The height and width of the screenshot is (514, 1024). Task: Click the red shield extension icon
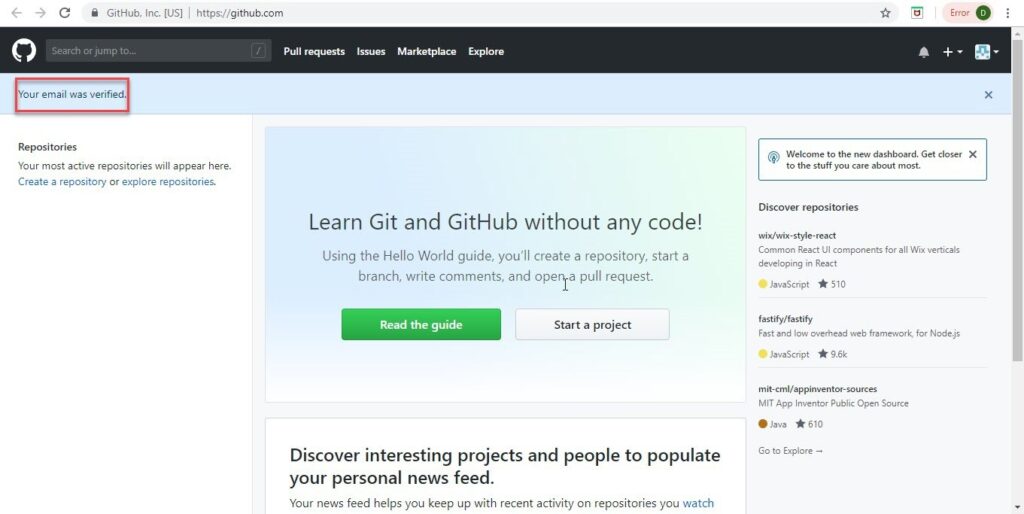tap(917, 13)
